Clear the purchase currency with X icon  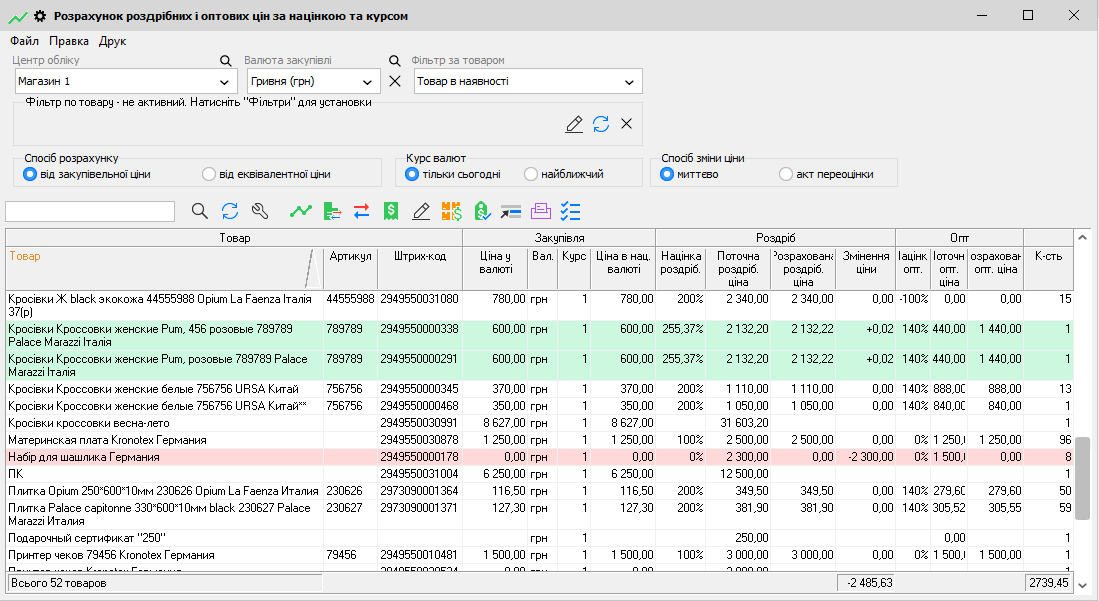[394, 81]
